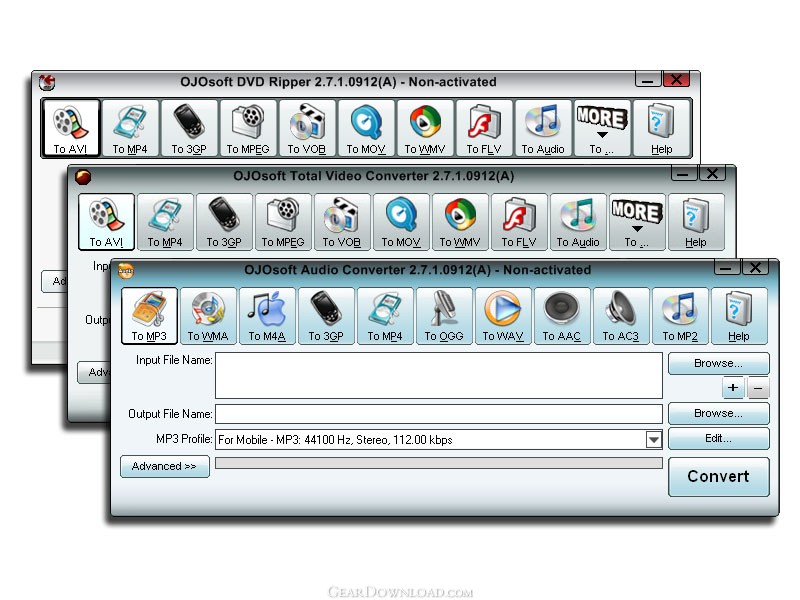Viewport: 800px width, 600px height.
Task: Click the Audio Converter title bar icon
Action: click(126, 270)
